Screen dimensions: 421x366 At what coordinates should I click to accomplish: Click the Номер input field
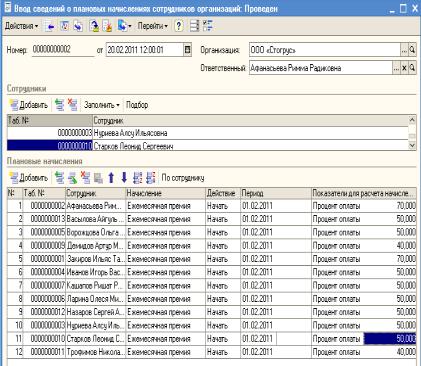coord(63,50)
